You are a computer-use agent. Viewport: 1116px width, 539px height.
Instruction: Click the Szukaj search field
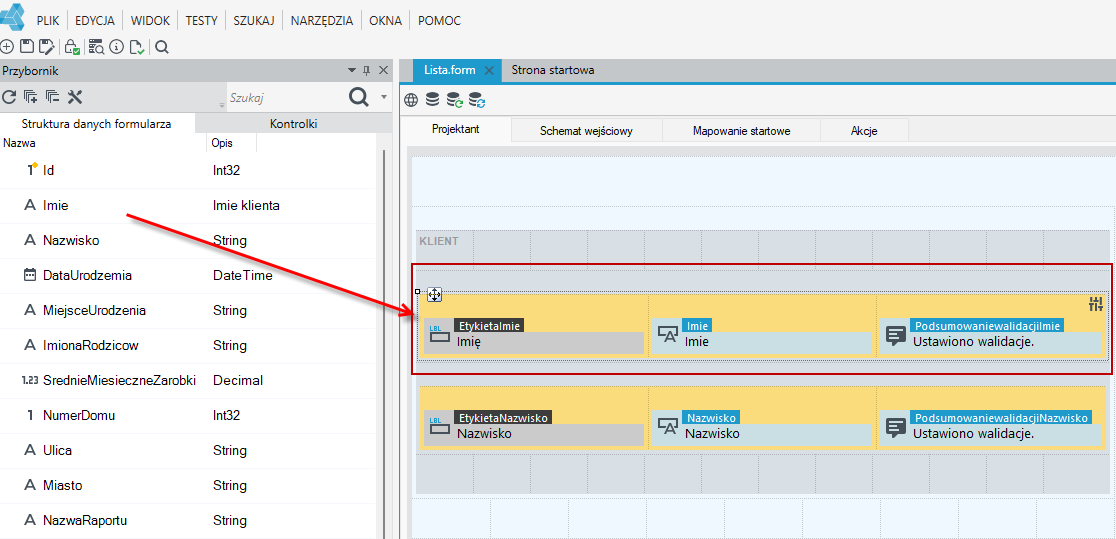pyautogui.click(x=283, y=98)
